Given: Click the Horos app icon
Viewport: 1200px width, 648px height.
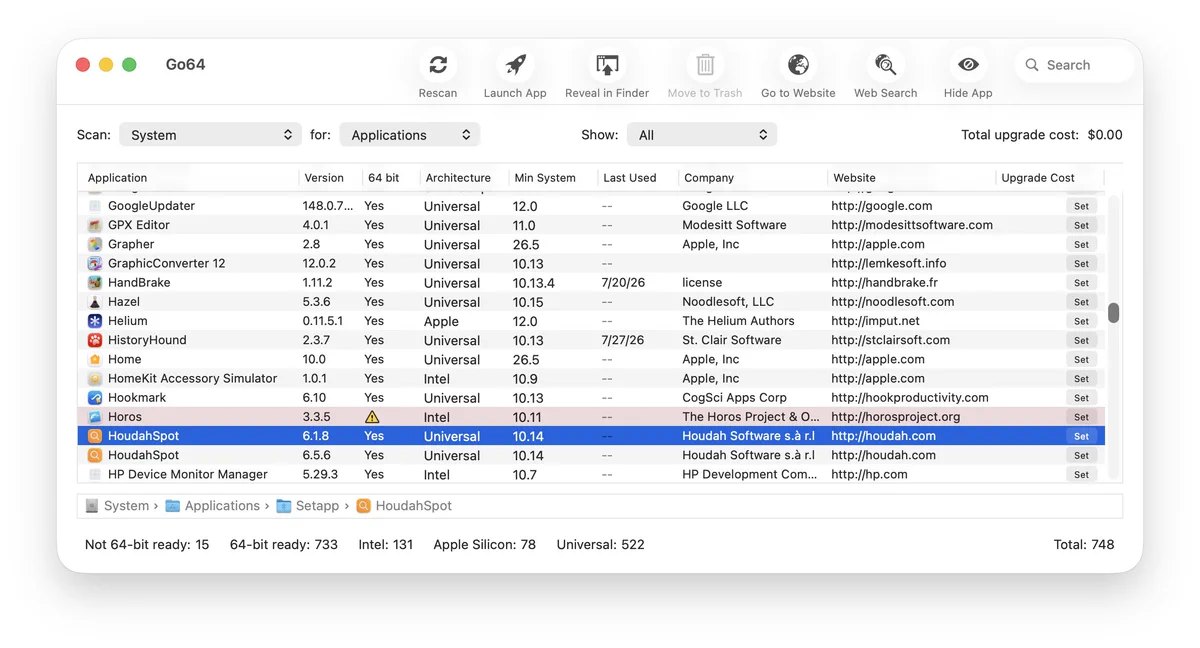Looking at the screenshot, I should [x=95, y=417].
